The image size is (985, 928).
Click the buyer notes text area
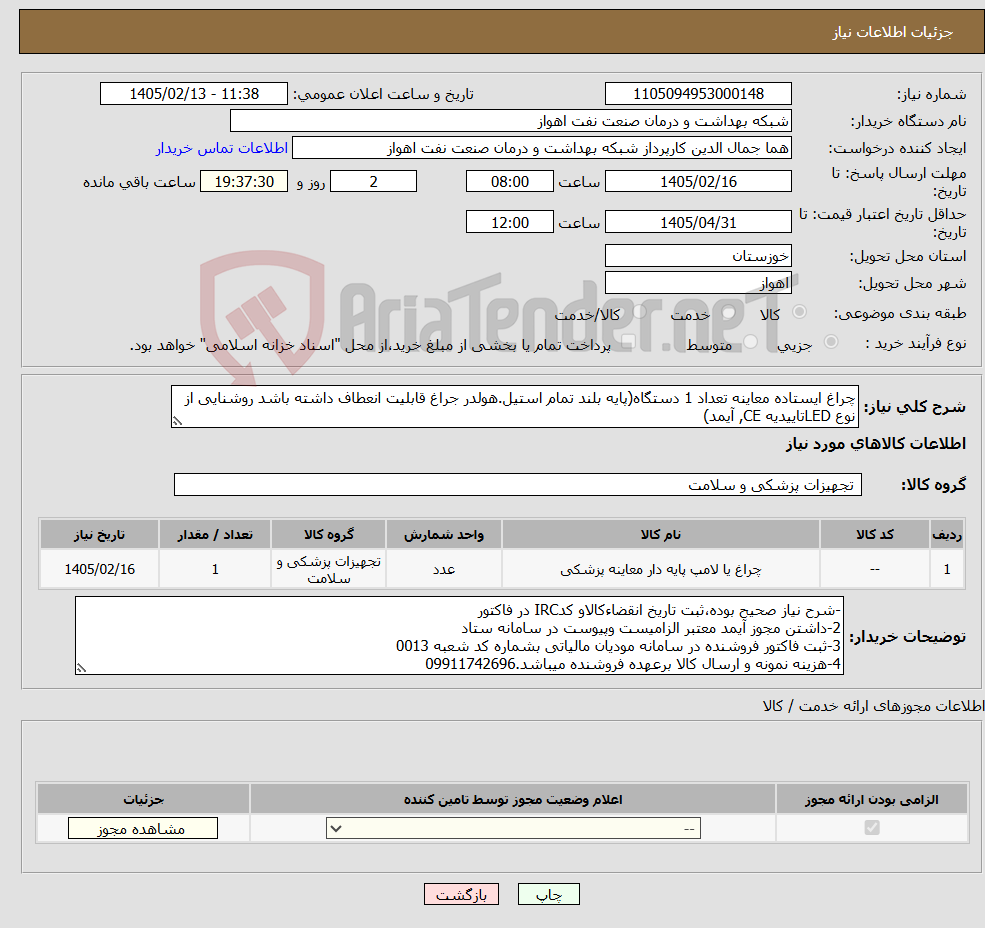click(459, 636)
